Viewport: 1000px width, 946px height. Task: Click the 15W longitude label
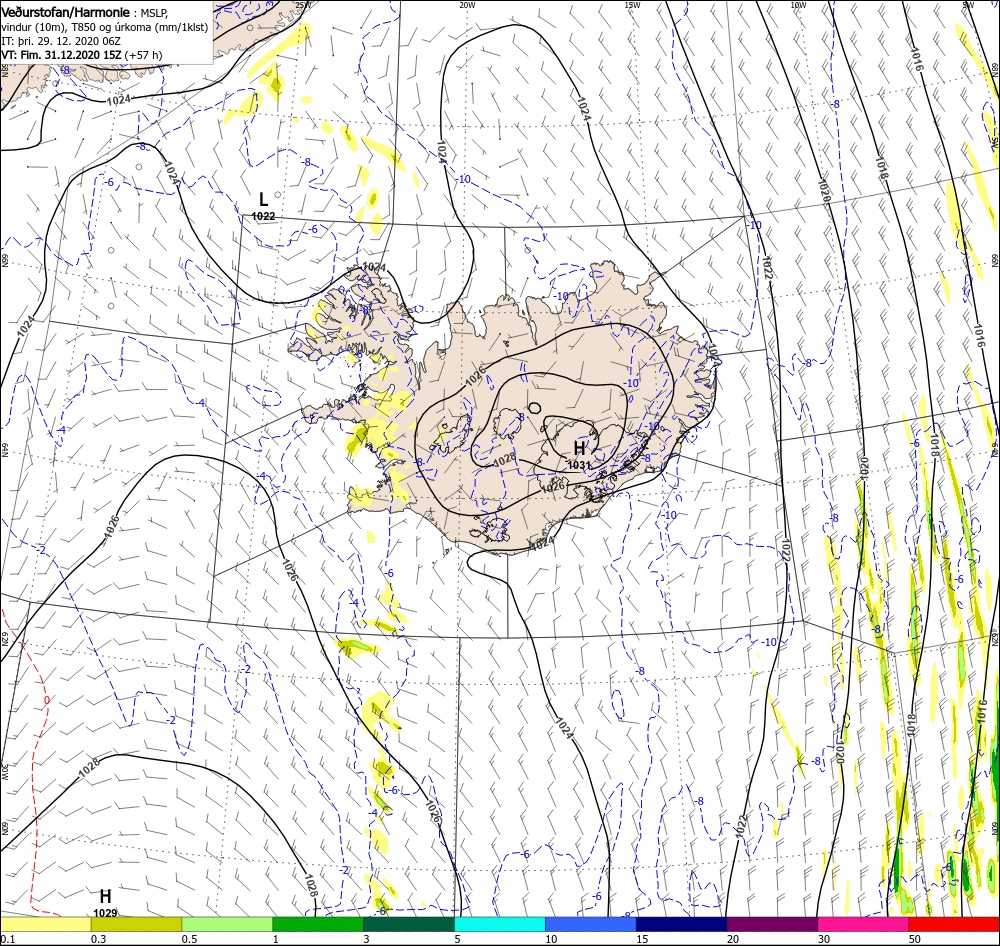[x=633, y=4]
